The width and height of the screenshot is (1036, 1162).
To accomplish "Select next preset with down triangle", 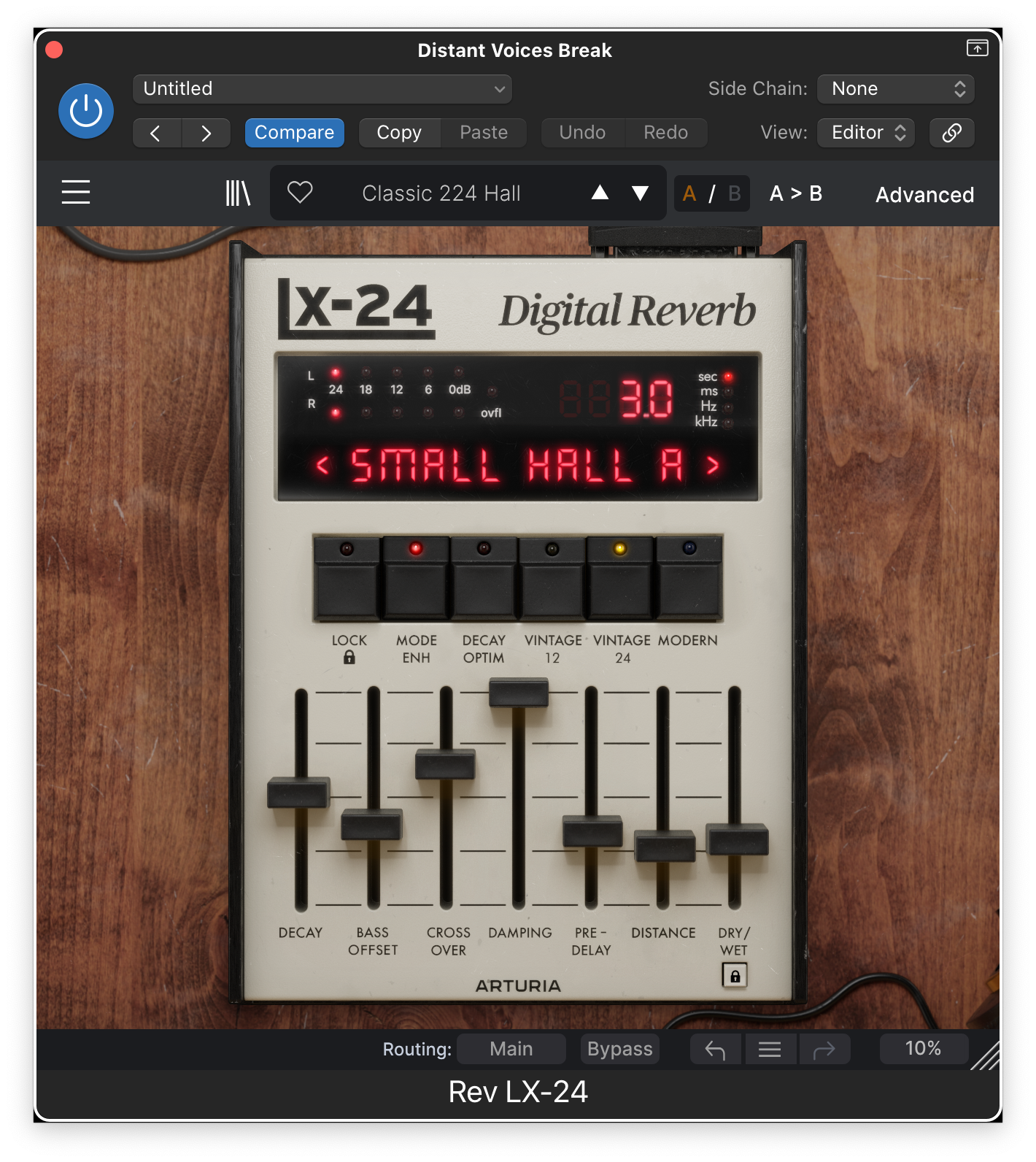I will (641, 193).
